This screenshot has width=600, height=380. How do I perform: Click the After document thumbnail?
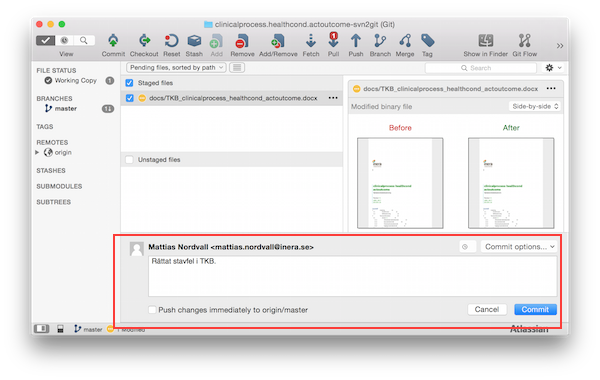coord(511,183)
